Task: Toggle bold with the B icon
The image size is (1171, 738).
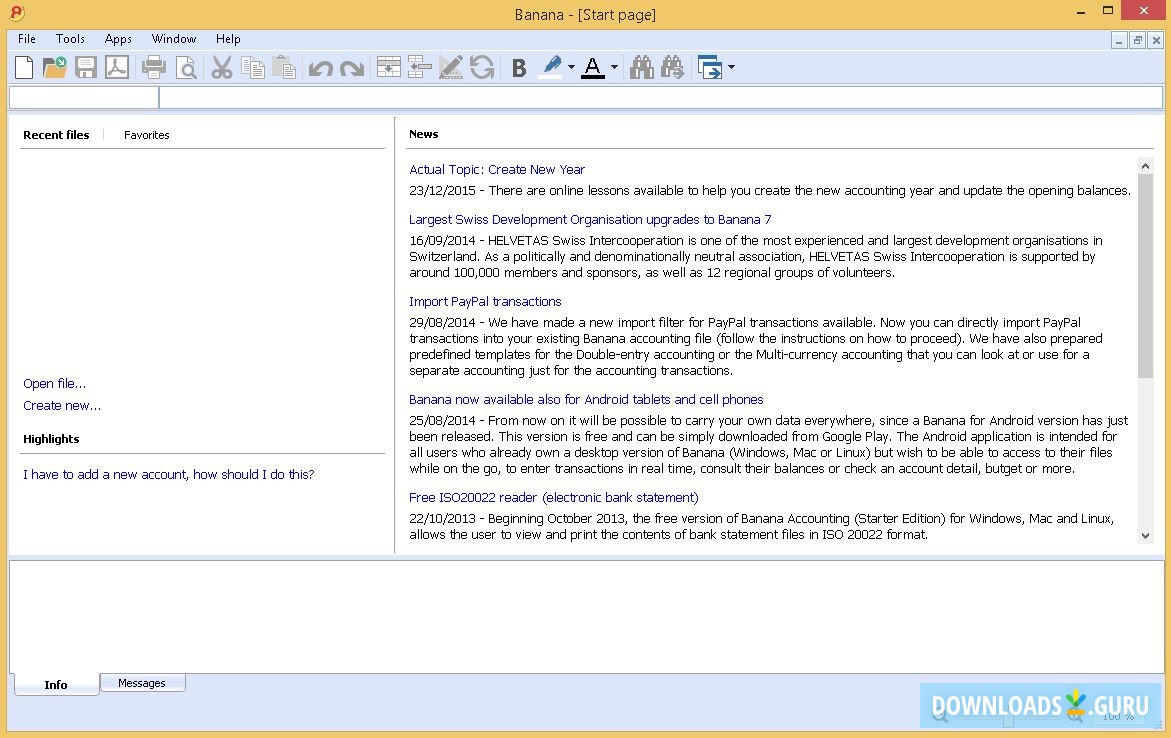Action: pyautogui.click(x=519, y=68)
